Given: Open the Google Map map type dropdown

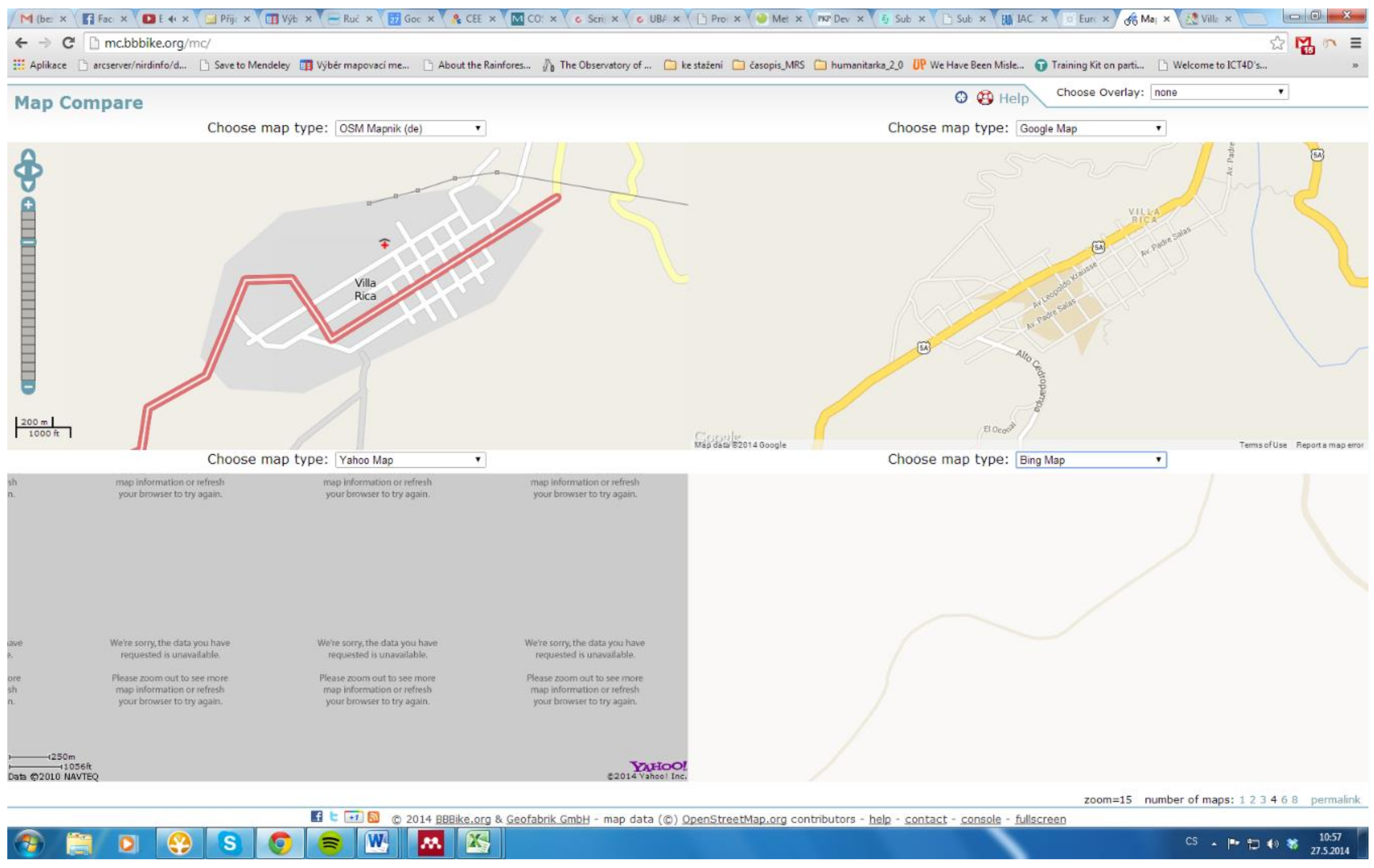Looking at the screenshot, I should 1090,128.
